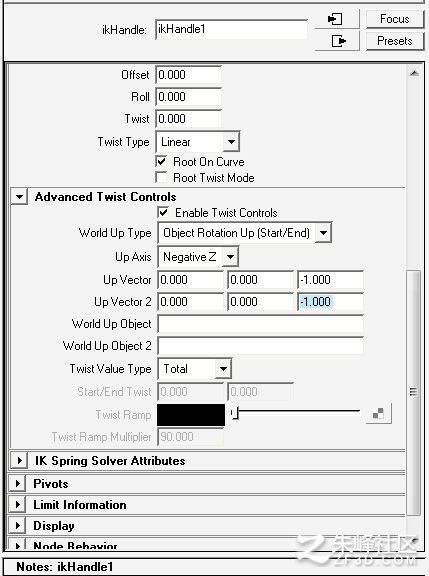
Task: Uncheck Enable Twist Controls
Action: 163,212
